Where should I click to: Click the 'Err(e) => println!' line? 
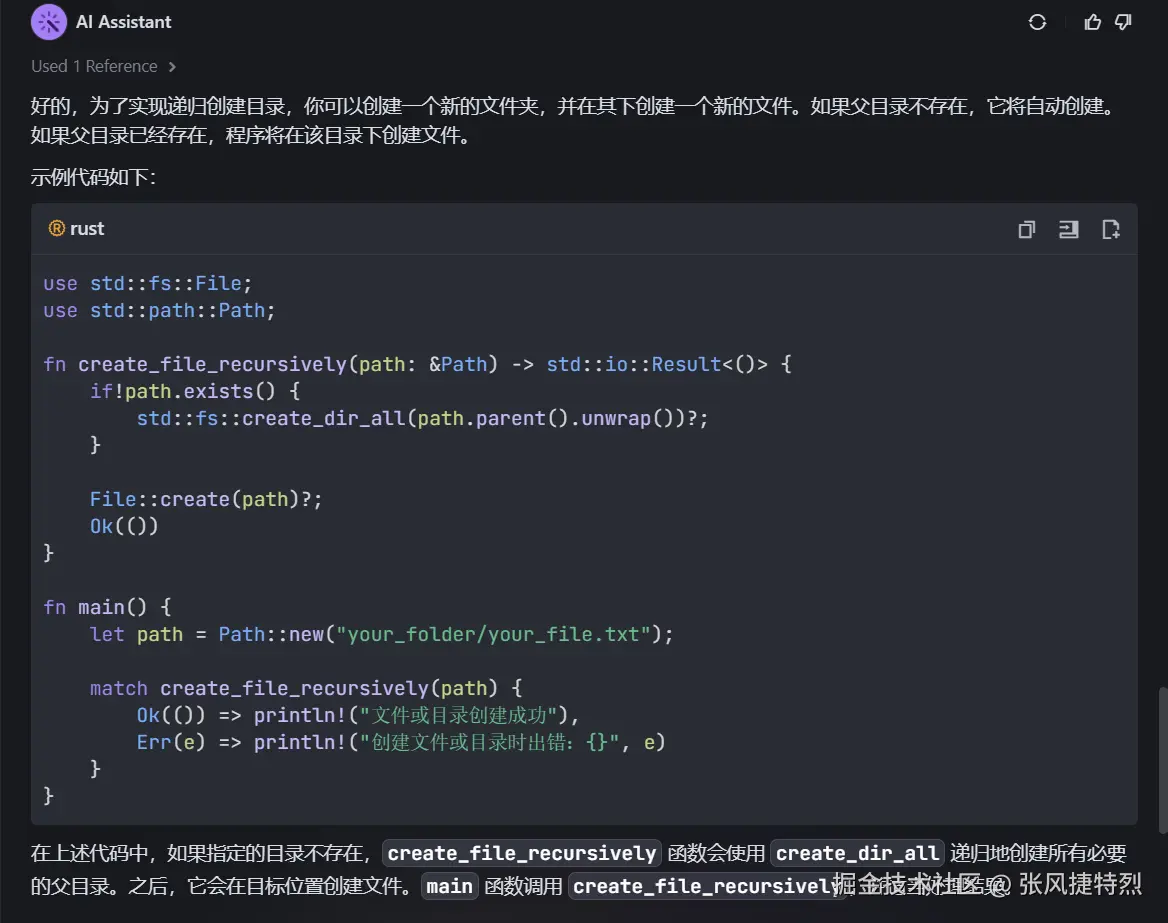click(401, 743)
